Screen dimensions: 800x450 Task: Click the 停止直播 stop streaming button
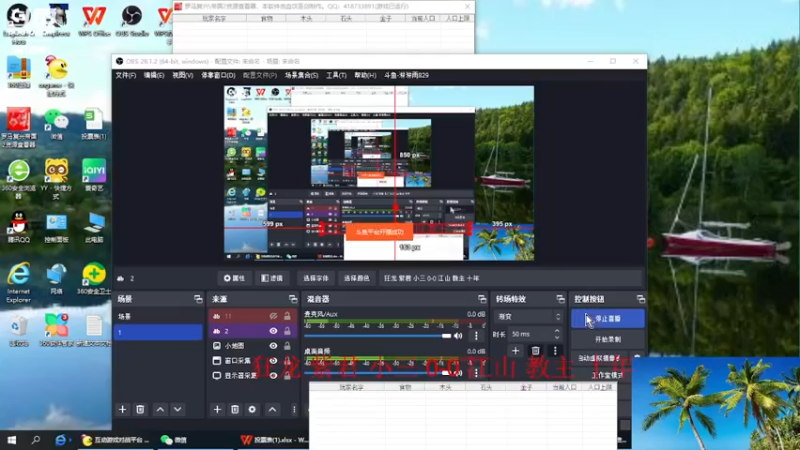[607, 318]
